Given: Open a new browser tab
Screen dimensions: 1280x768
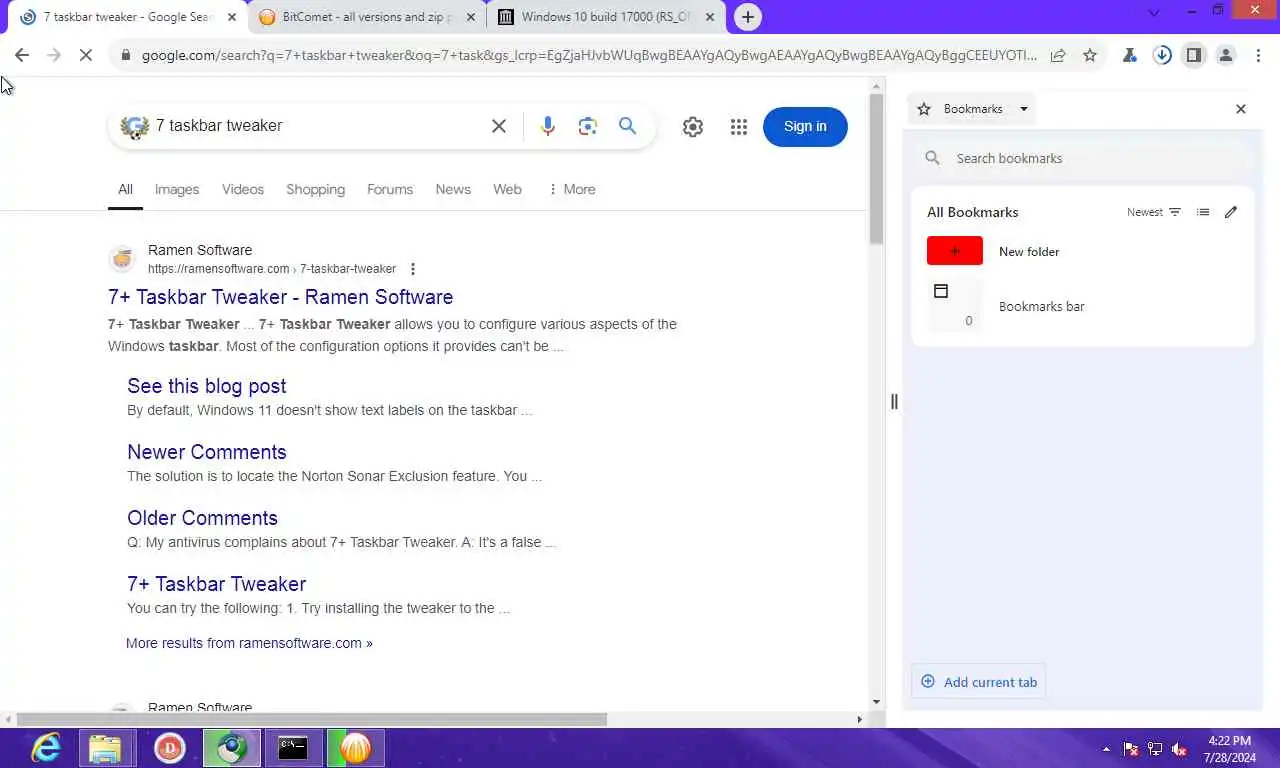Looking at the screenshot, I should click(748, 17).
